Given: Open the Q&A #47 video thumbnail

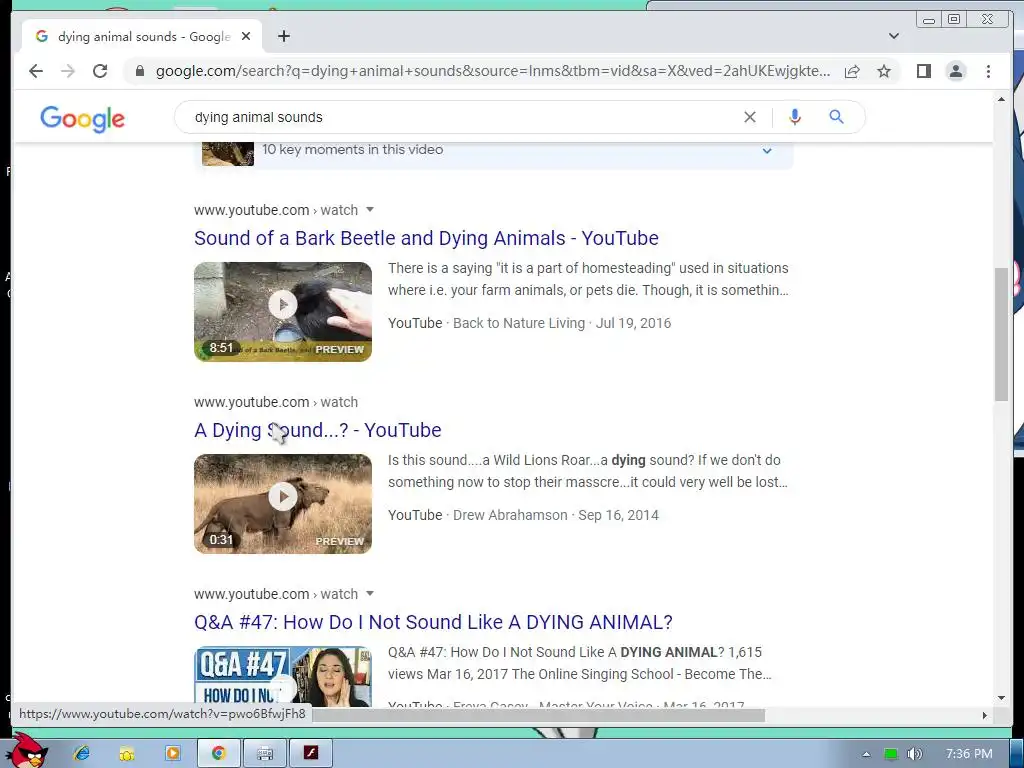Looking at the screenshot, I should [x=283, y=677].
